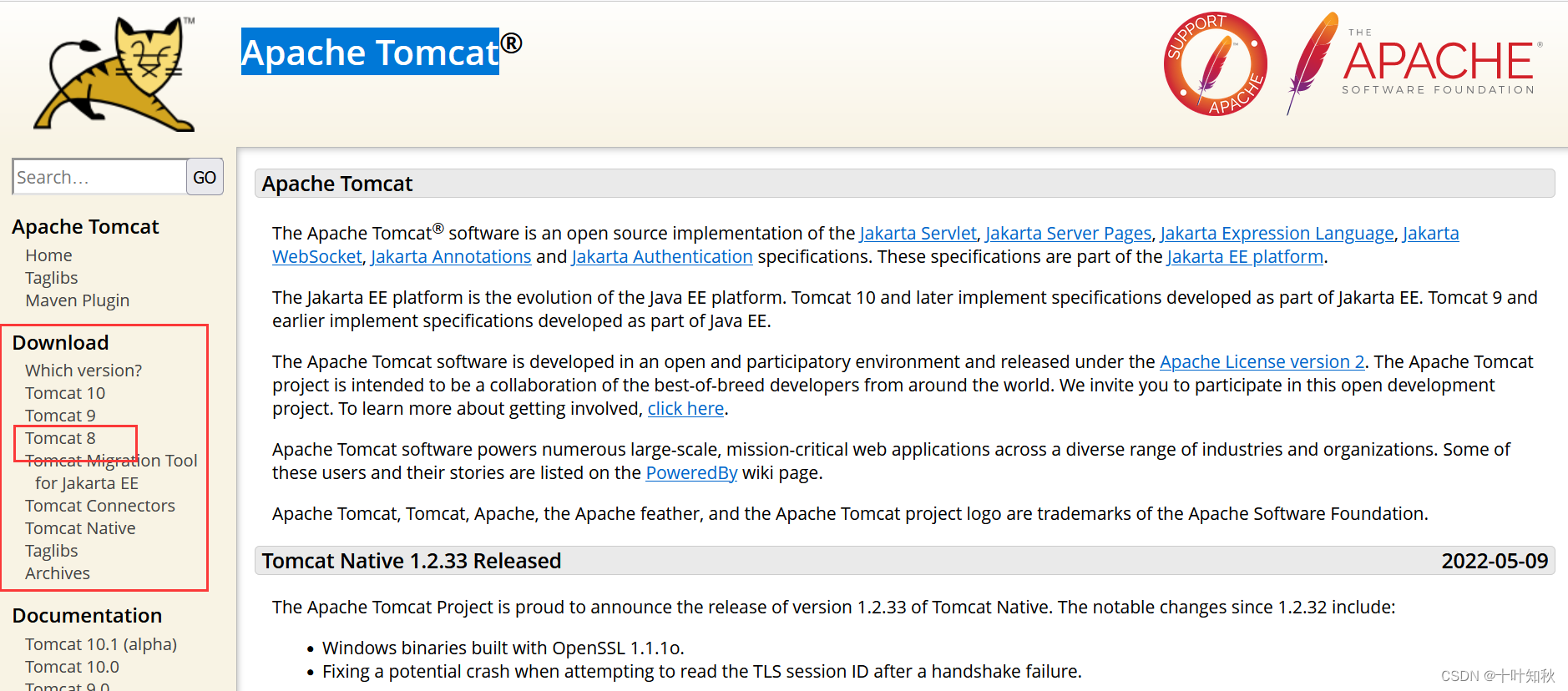This screenshot has height=691, width=1568.
Task: Open the Which version? link
Action: [x=83, y=371]
